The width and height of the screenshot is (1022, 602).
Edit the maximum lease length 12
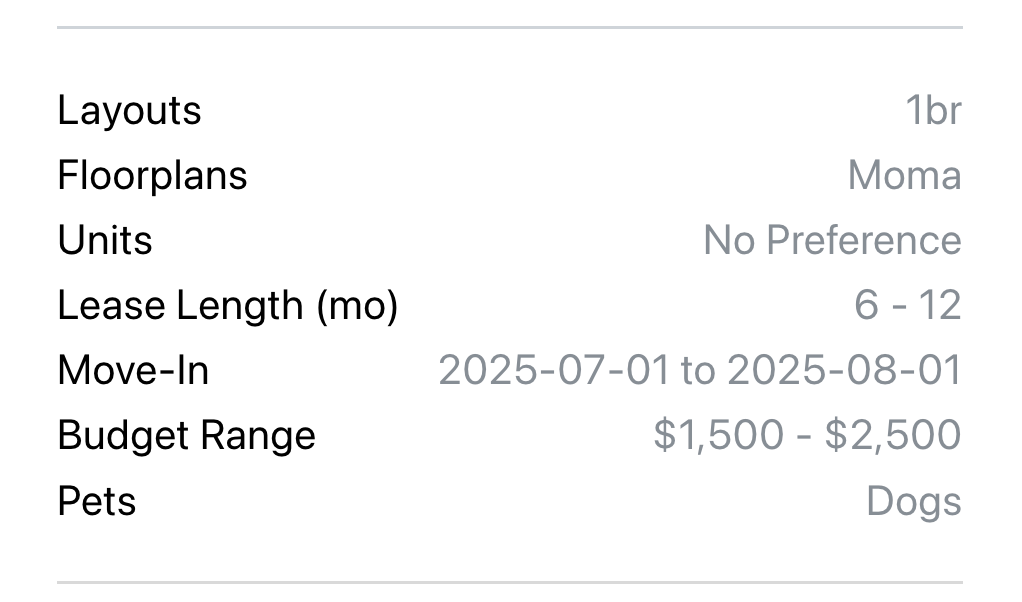coord(940,306)
